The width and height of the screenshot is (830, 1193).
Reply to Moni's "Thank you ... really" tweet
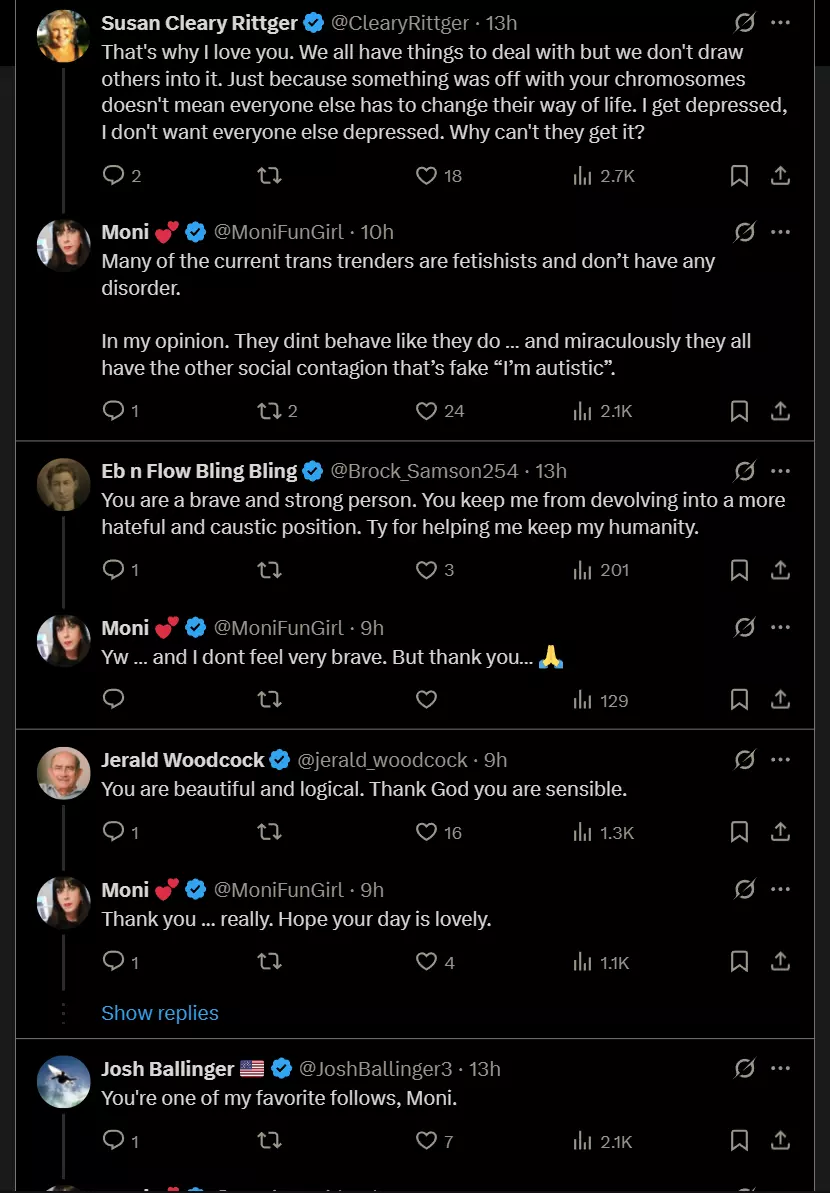tap(114, 962)
